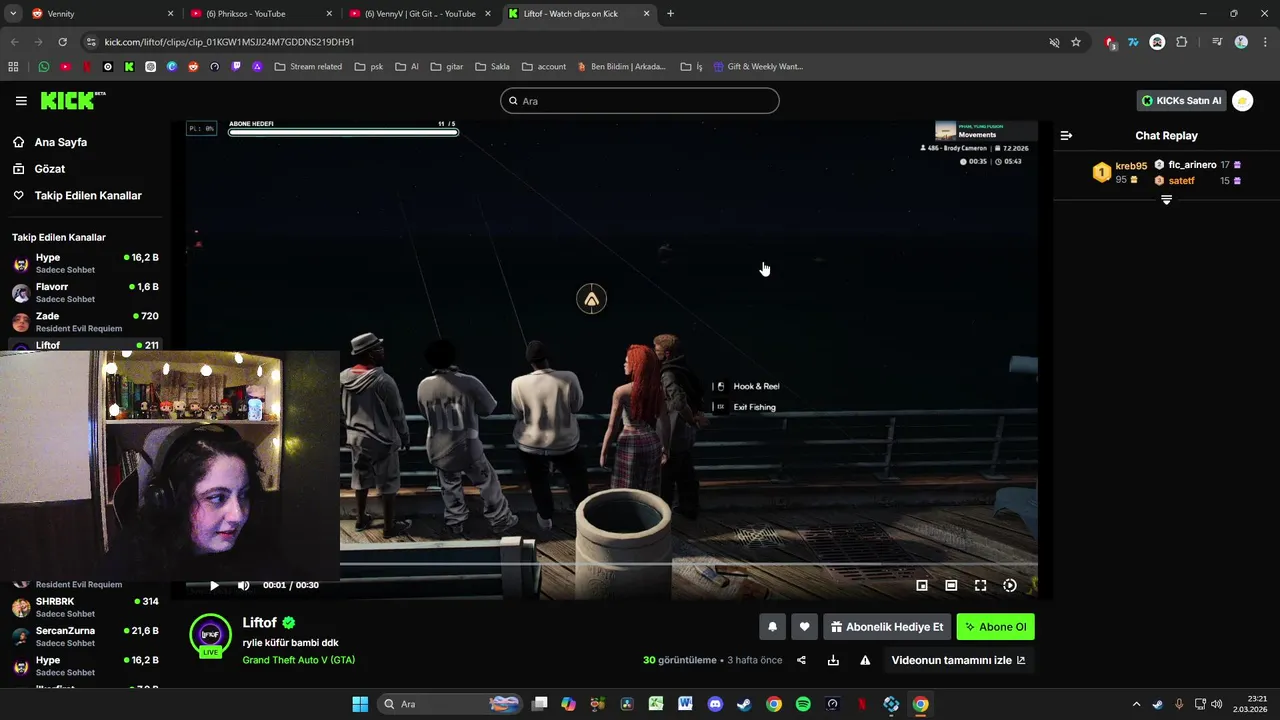Open the Gift & Weekly bookmark
The image size is (1280, 720).
pyautogui.click(x=758, y=67)
